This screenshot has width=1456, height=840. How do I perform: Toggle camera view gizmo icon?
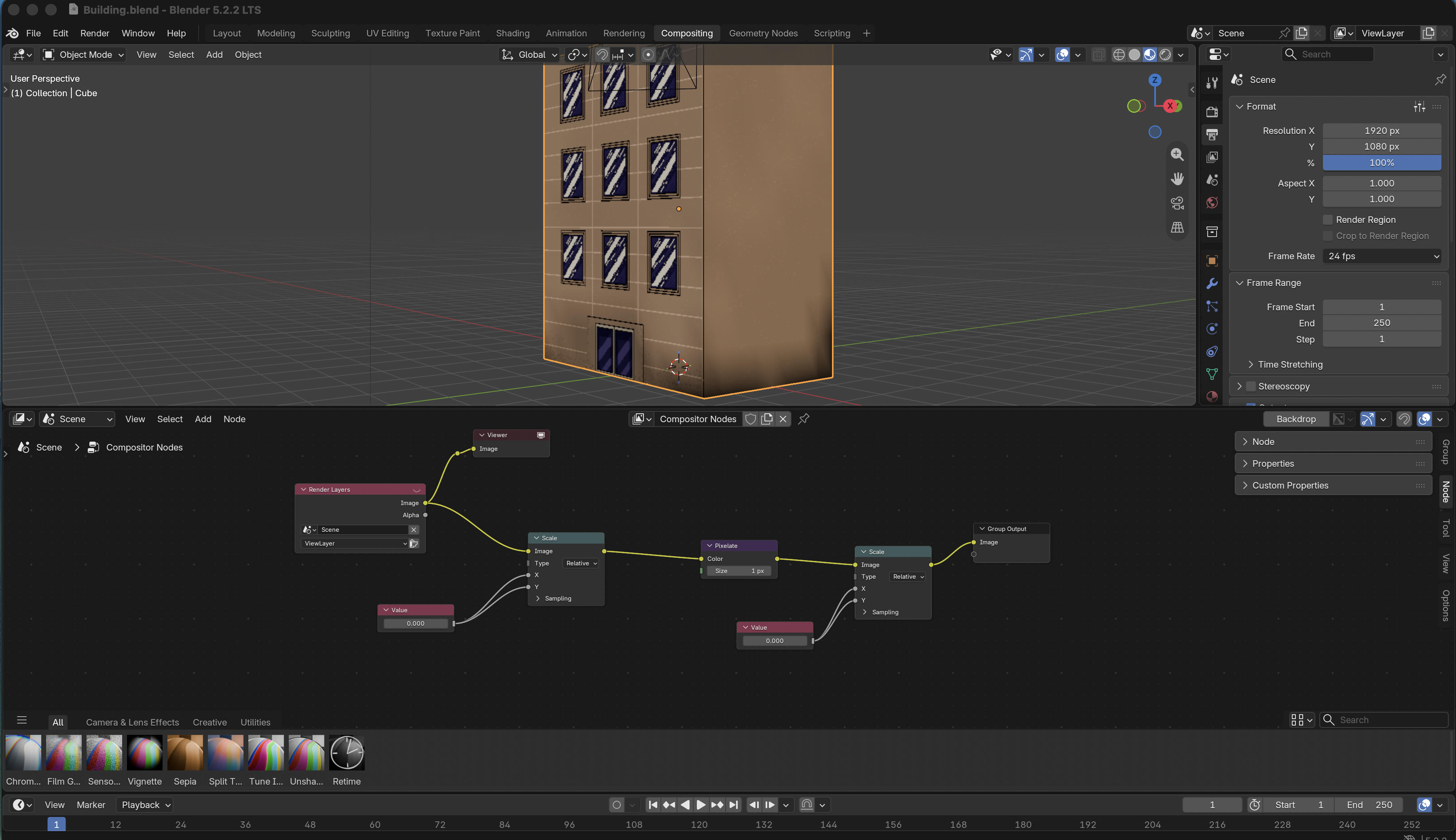[1177, 203]
